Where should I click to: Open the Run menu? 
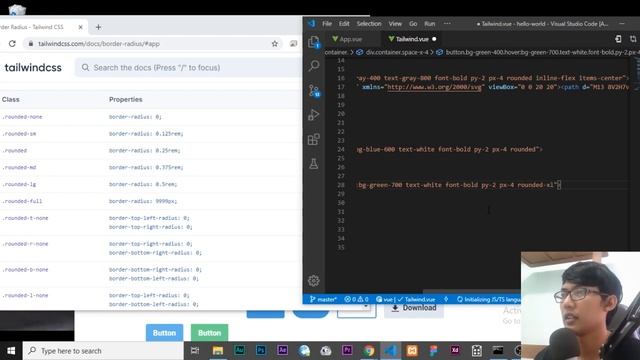(429, 24)
